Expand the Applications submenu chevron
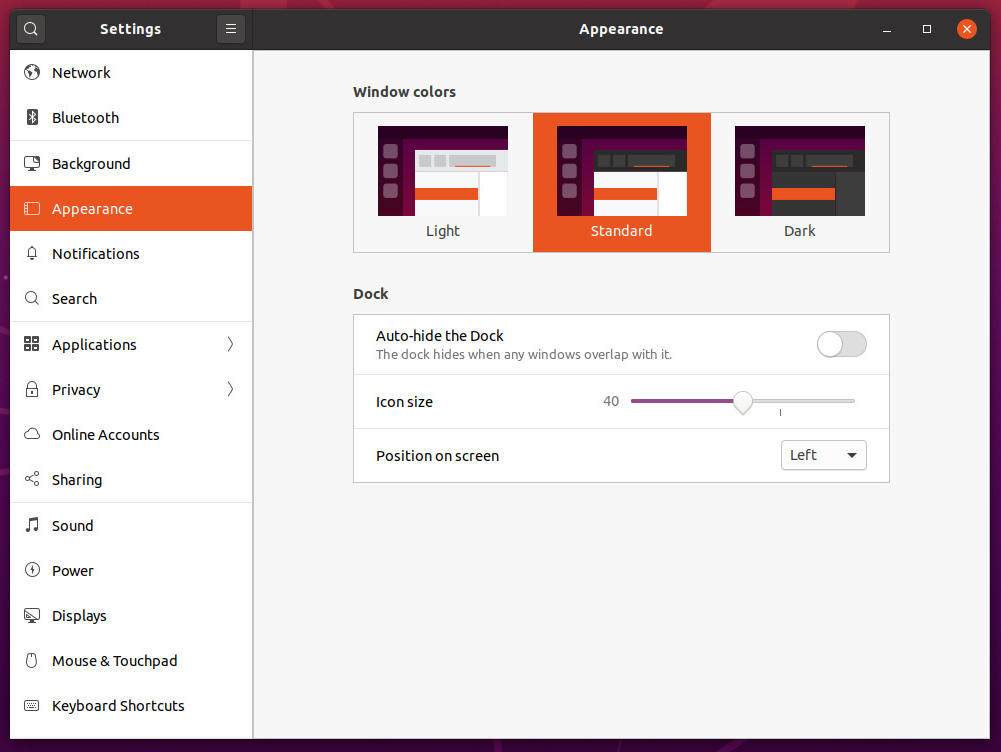Viewport: 1001px width, 752px height. tap(230, 344)
